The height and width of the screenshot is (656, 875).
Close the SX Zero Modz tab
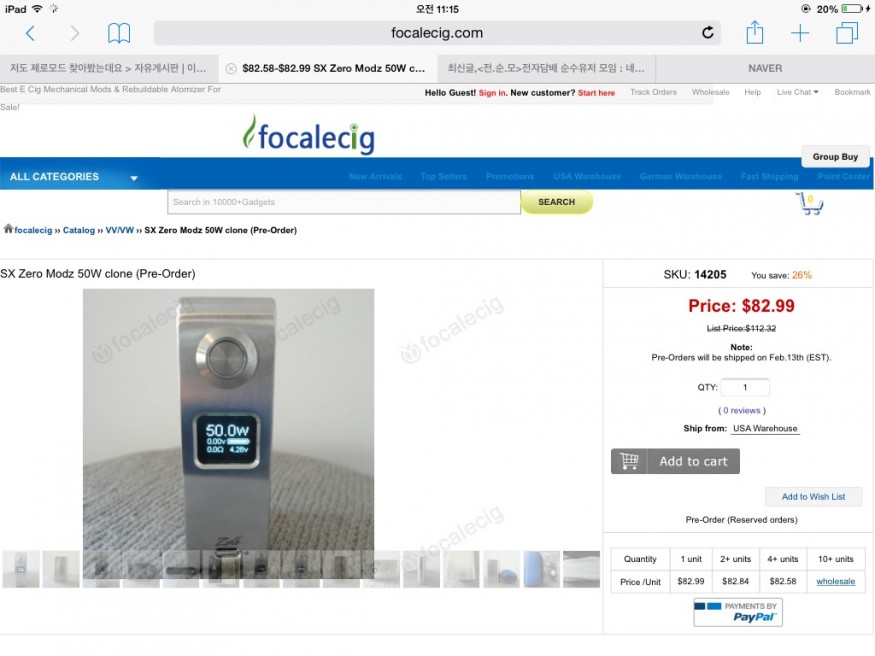click(230, 69)
